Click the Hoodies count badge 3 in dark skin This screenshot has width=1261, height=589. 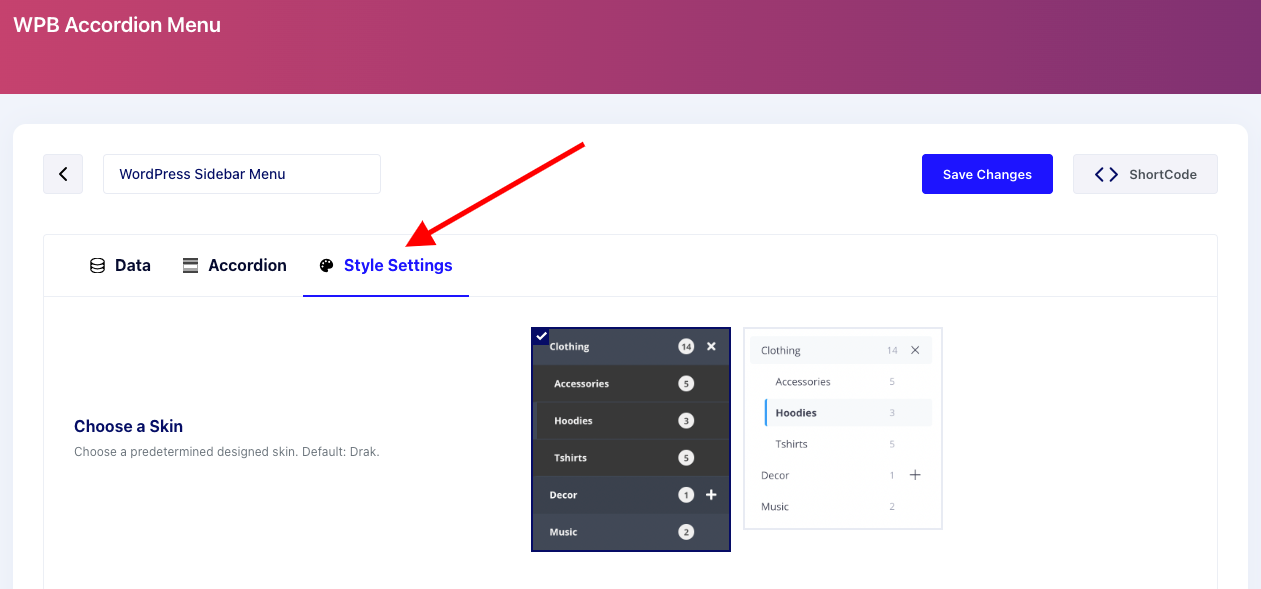click(686, 421)
